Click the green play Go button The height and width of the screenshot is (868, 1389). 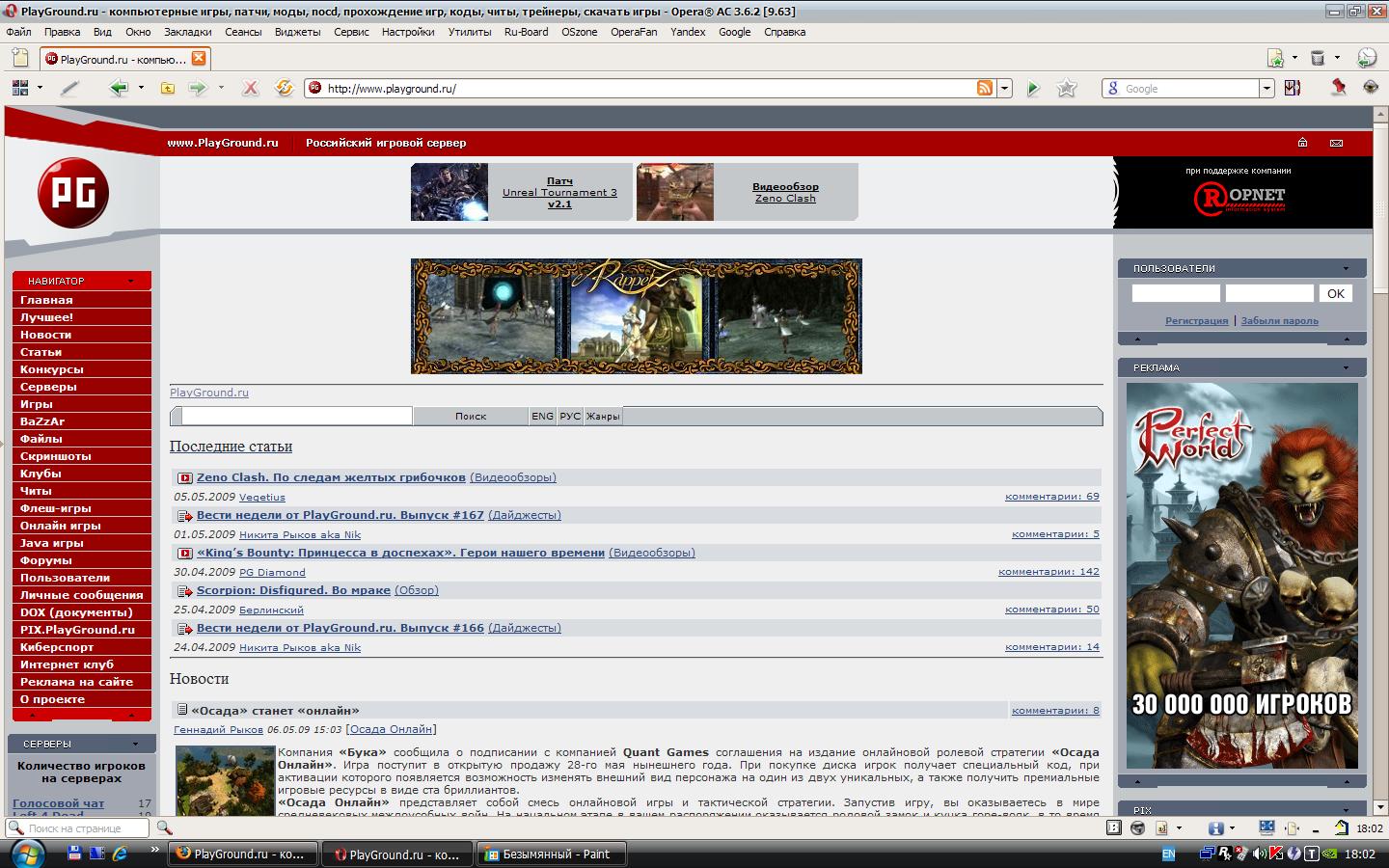(1033, 88)
